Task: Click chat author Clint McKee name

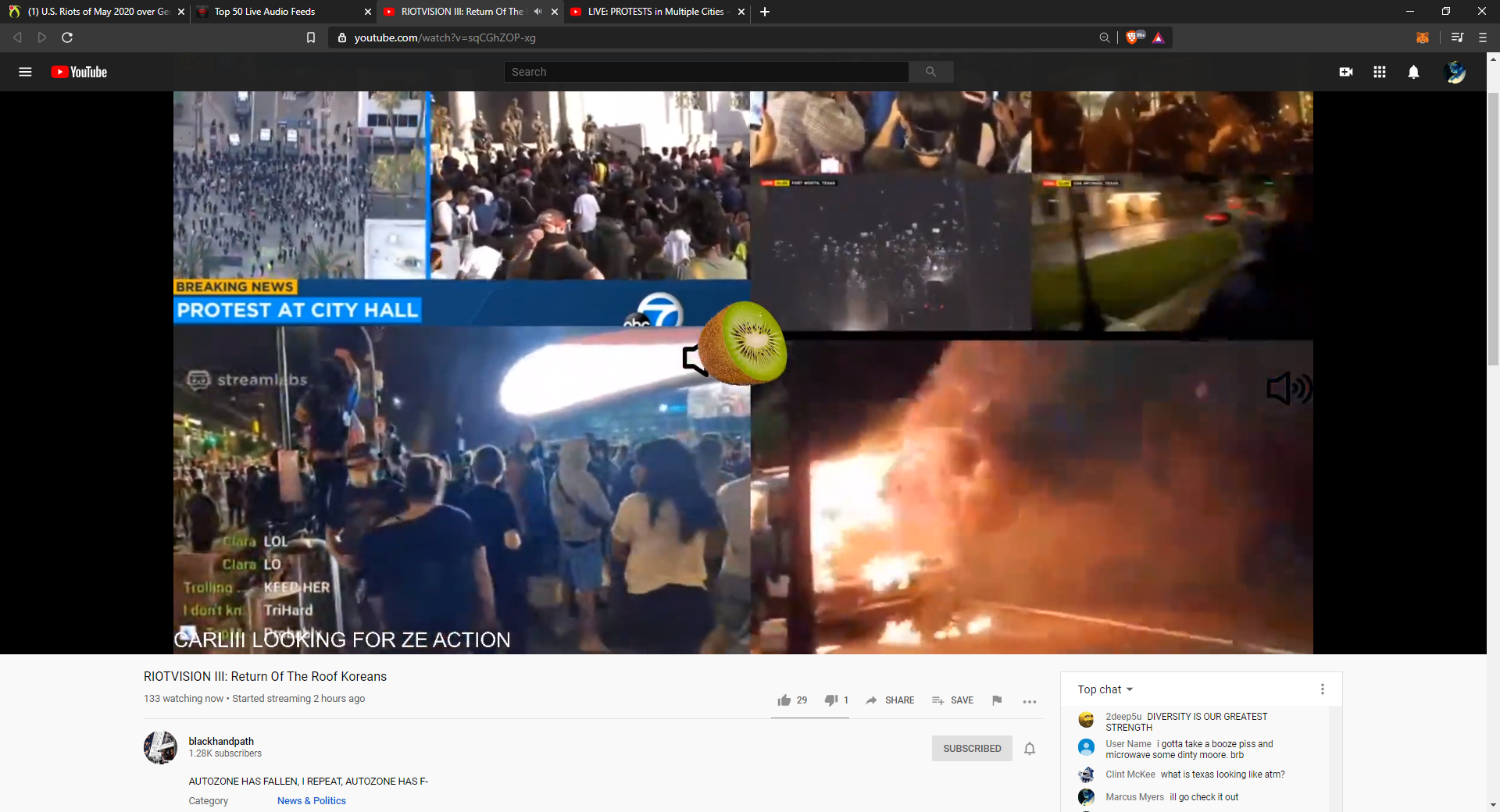Action: pos(1130,775)
